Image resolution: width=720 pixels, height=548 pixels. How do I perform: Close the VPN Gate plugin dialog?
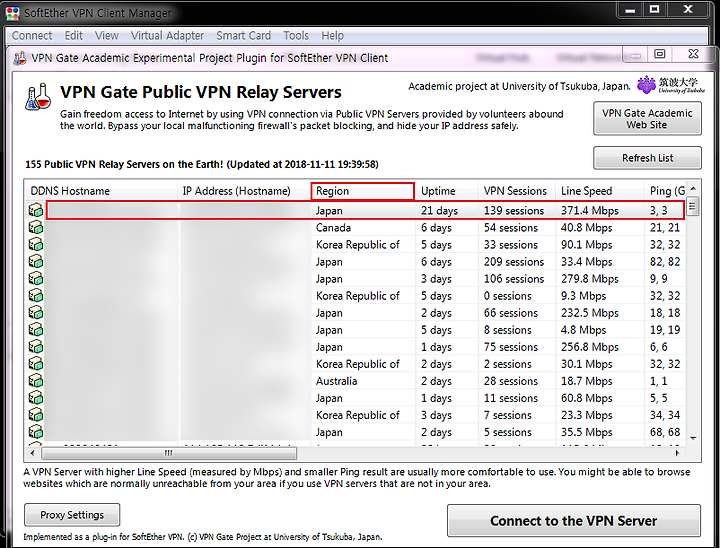tap(693, 54)
